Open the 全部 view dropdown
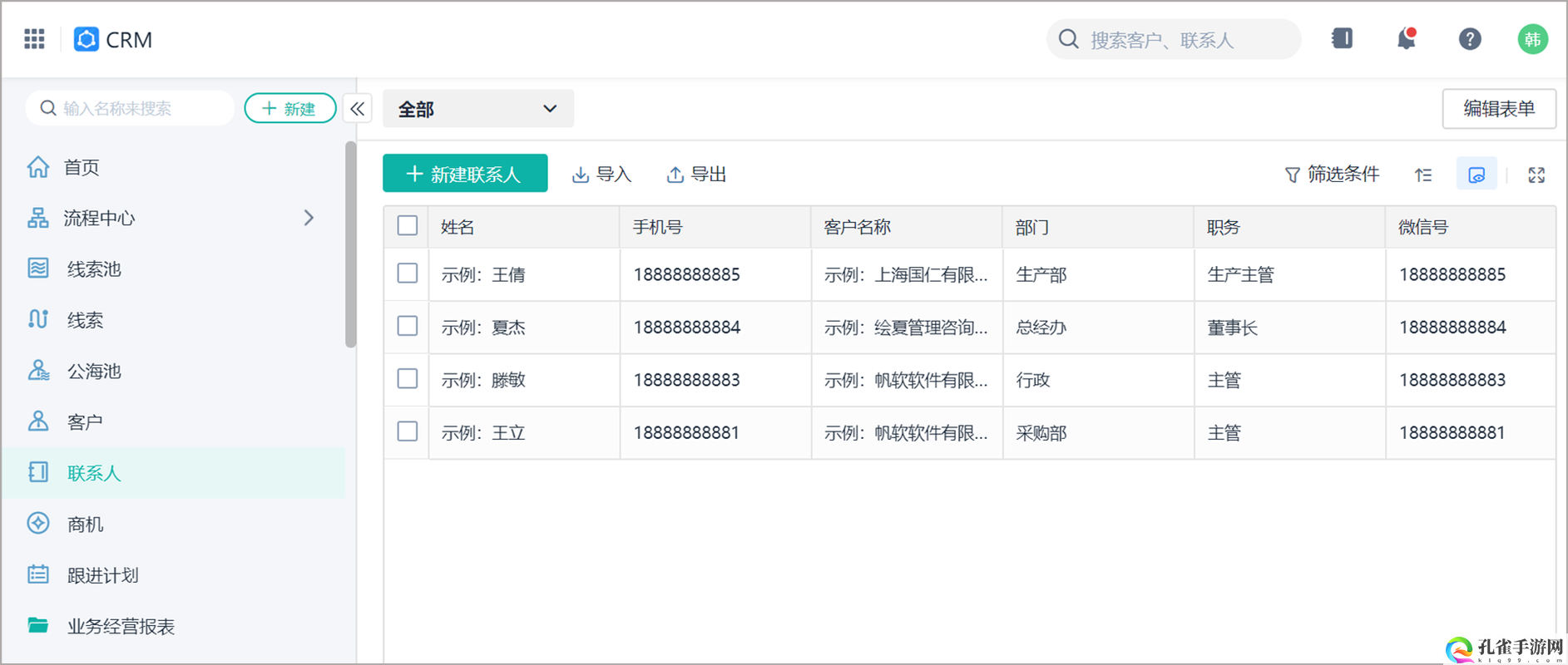Viewport: 1568px width, 665px height. coord(478,109)
